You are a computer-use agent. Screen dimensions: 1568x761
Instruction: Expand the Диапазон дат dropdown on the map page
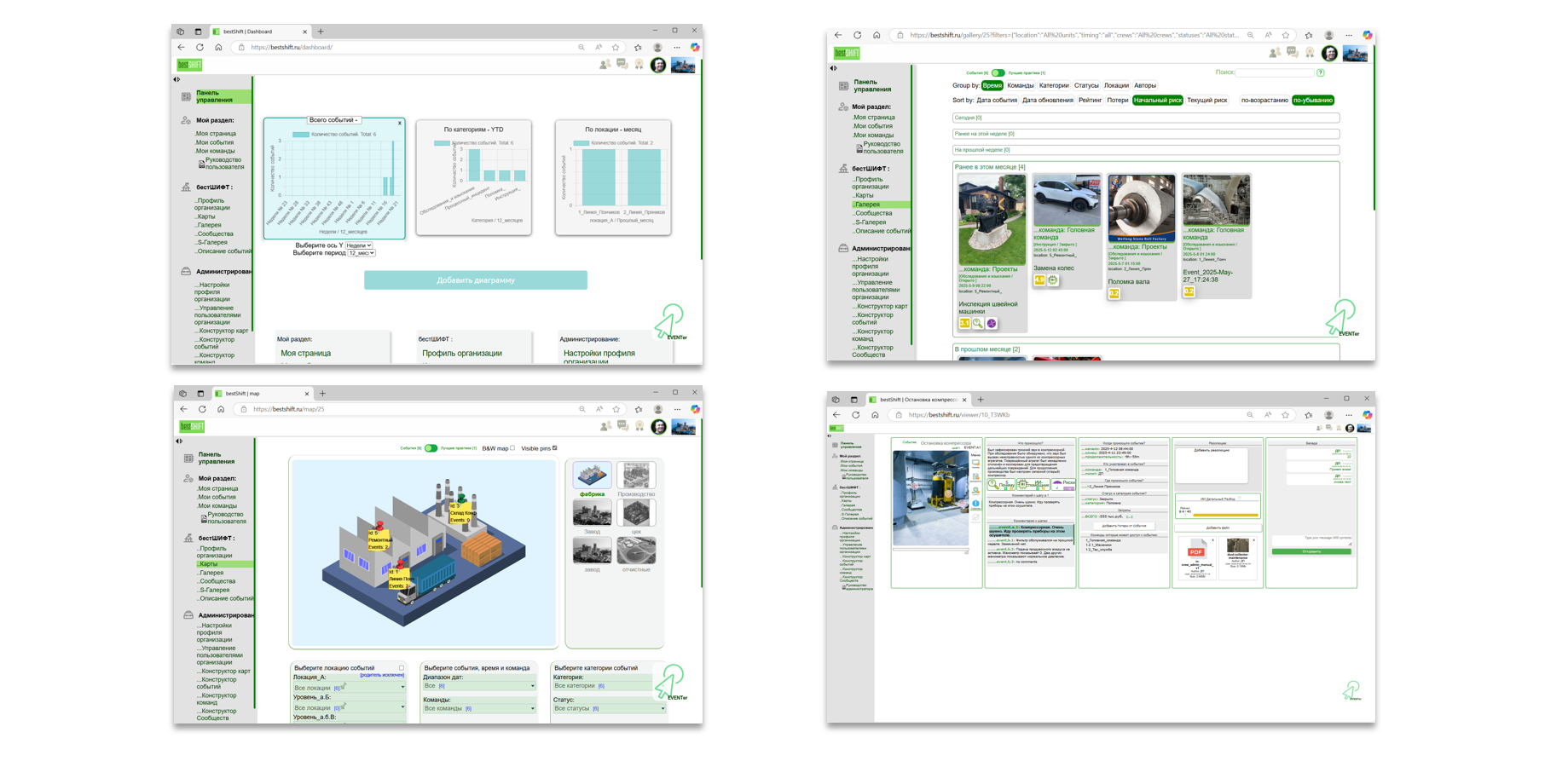(x=479, y=686)
